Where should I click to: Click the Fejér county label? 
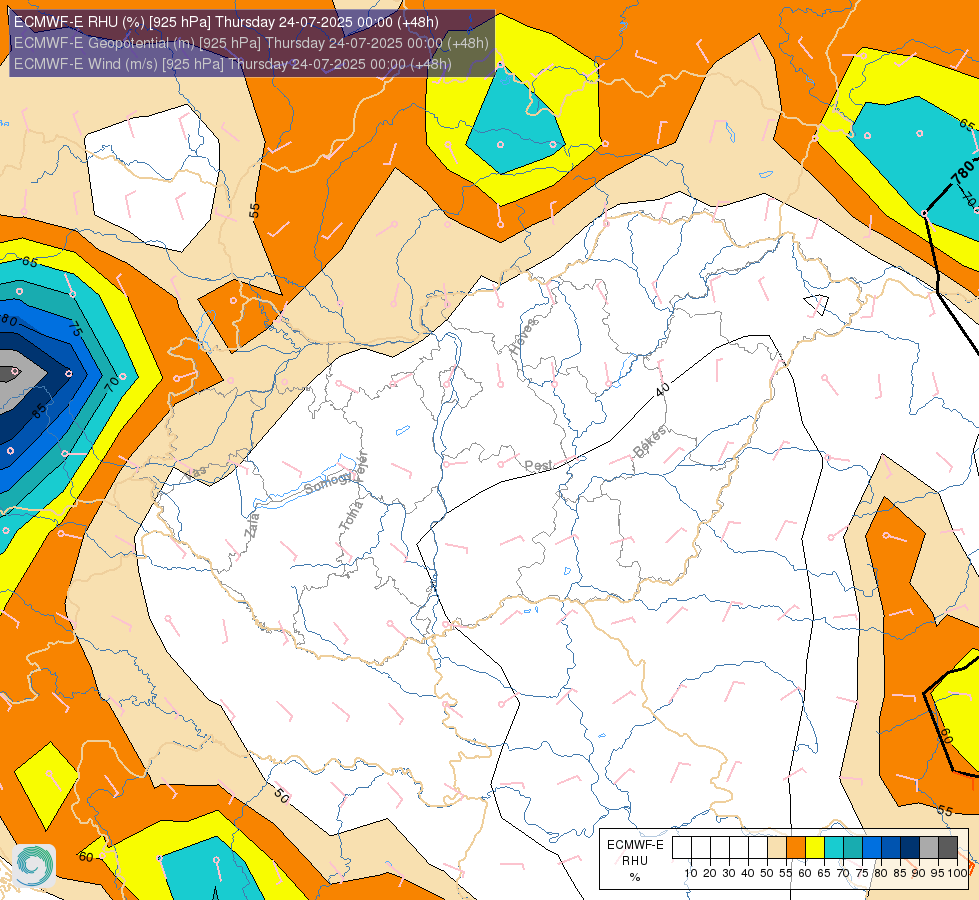pyautogui.click(x=362, y=465)
